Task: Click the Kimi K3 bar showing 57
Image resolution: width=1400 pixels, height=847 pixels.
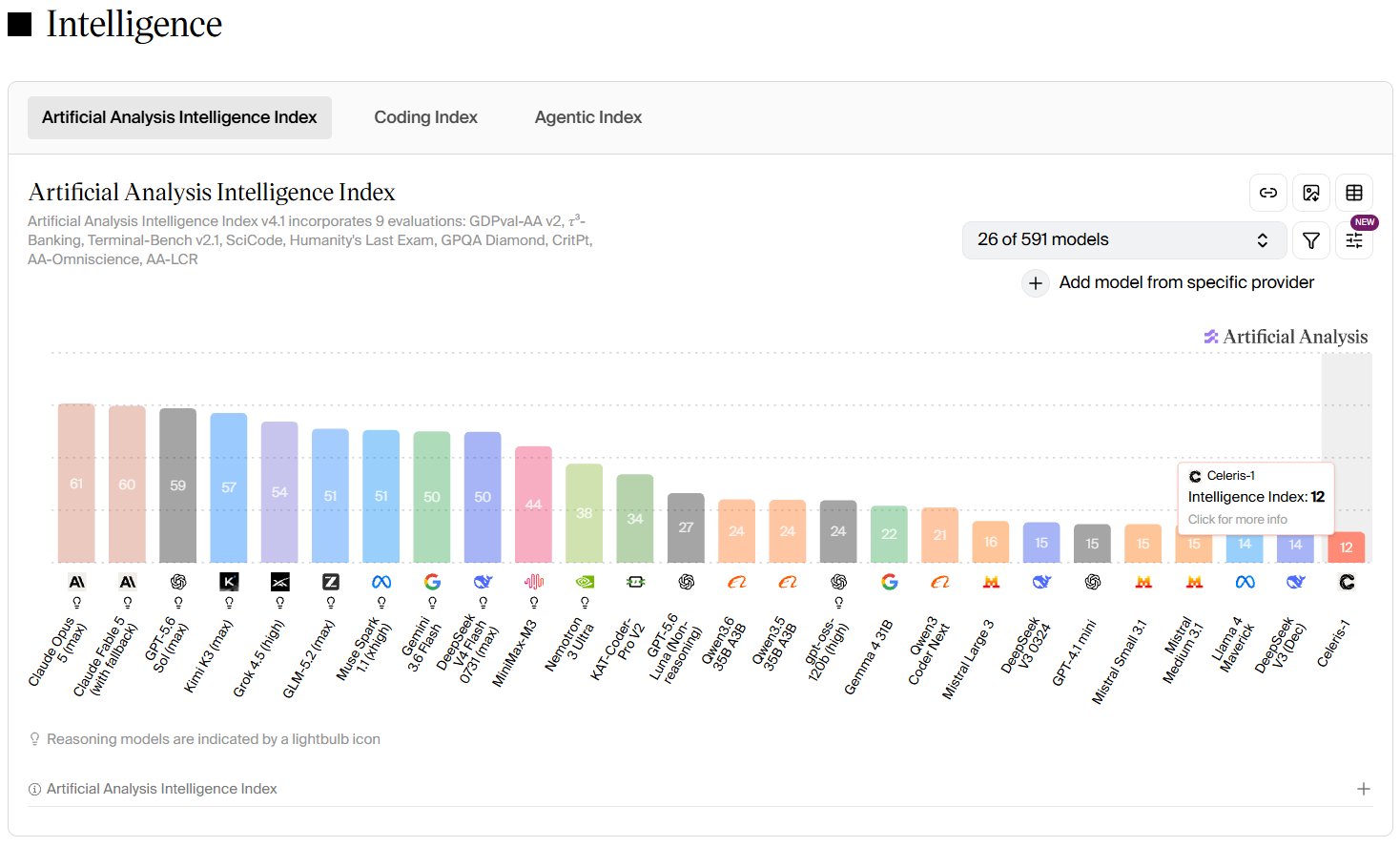Action: tap(229, 487)
